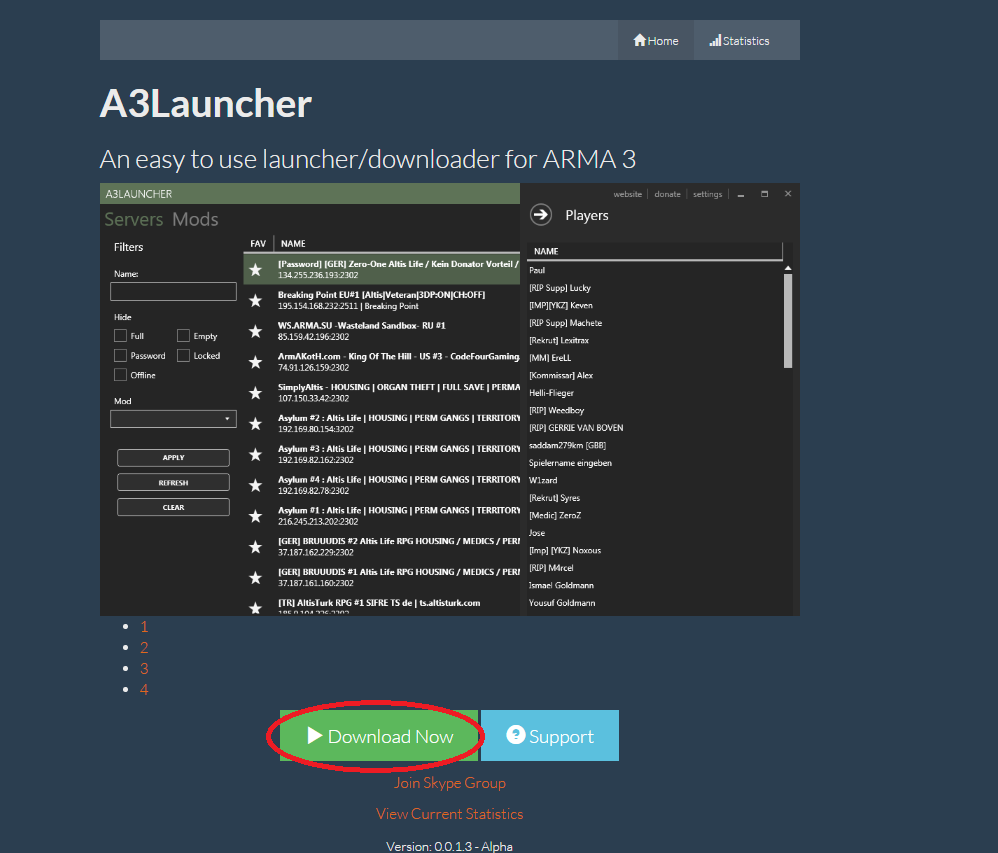Click the FAV column header
The width and height of the screenshot is (998, 853).
click(258, 244)
